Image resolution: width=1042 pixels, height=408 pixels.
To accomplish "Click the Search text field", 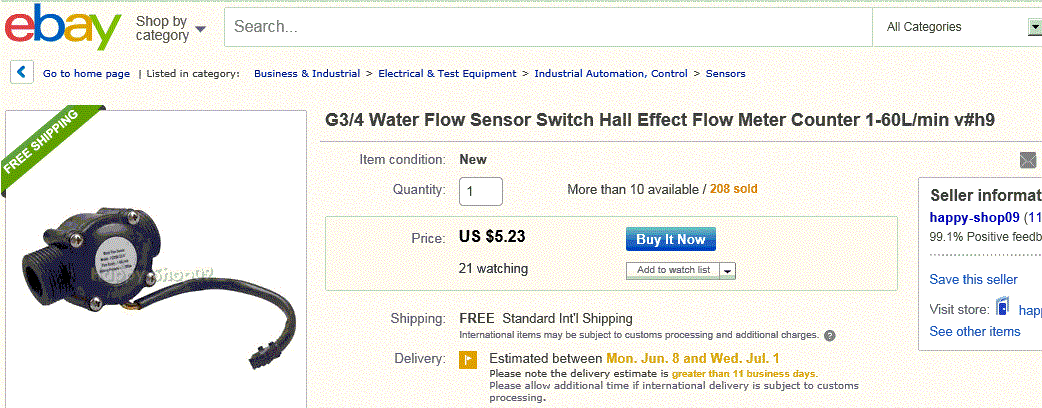I will point(548,27).
